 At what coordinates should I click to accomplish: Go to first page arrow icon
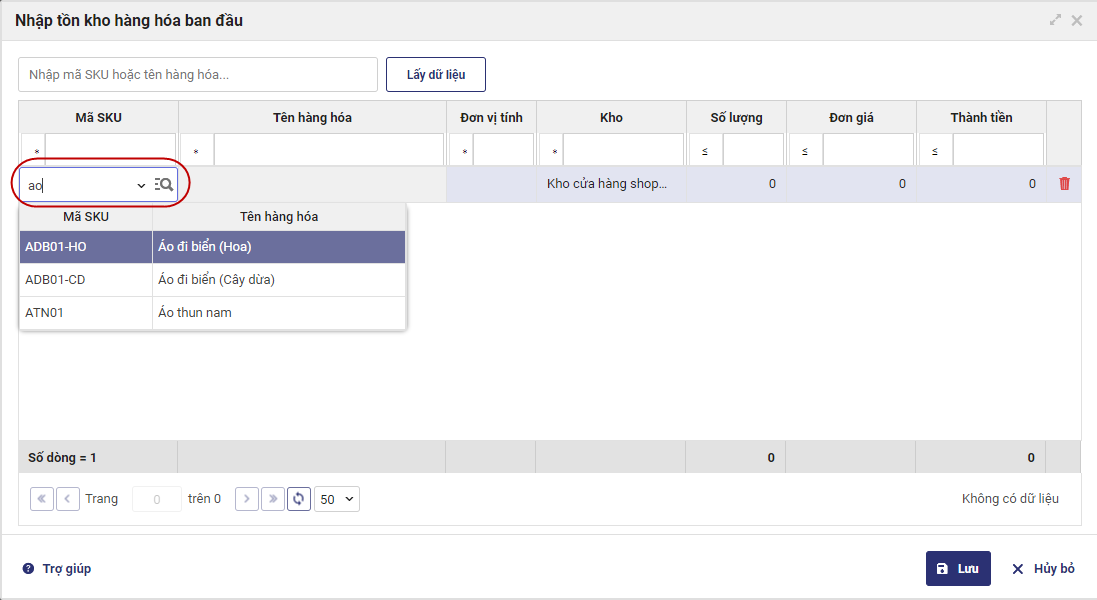(42, 498)
